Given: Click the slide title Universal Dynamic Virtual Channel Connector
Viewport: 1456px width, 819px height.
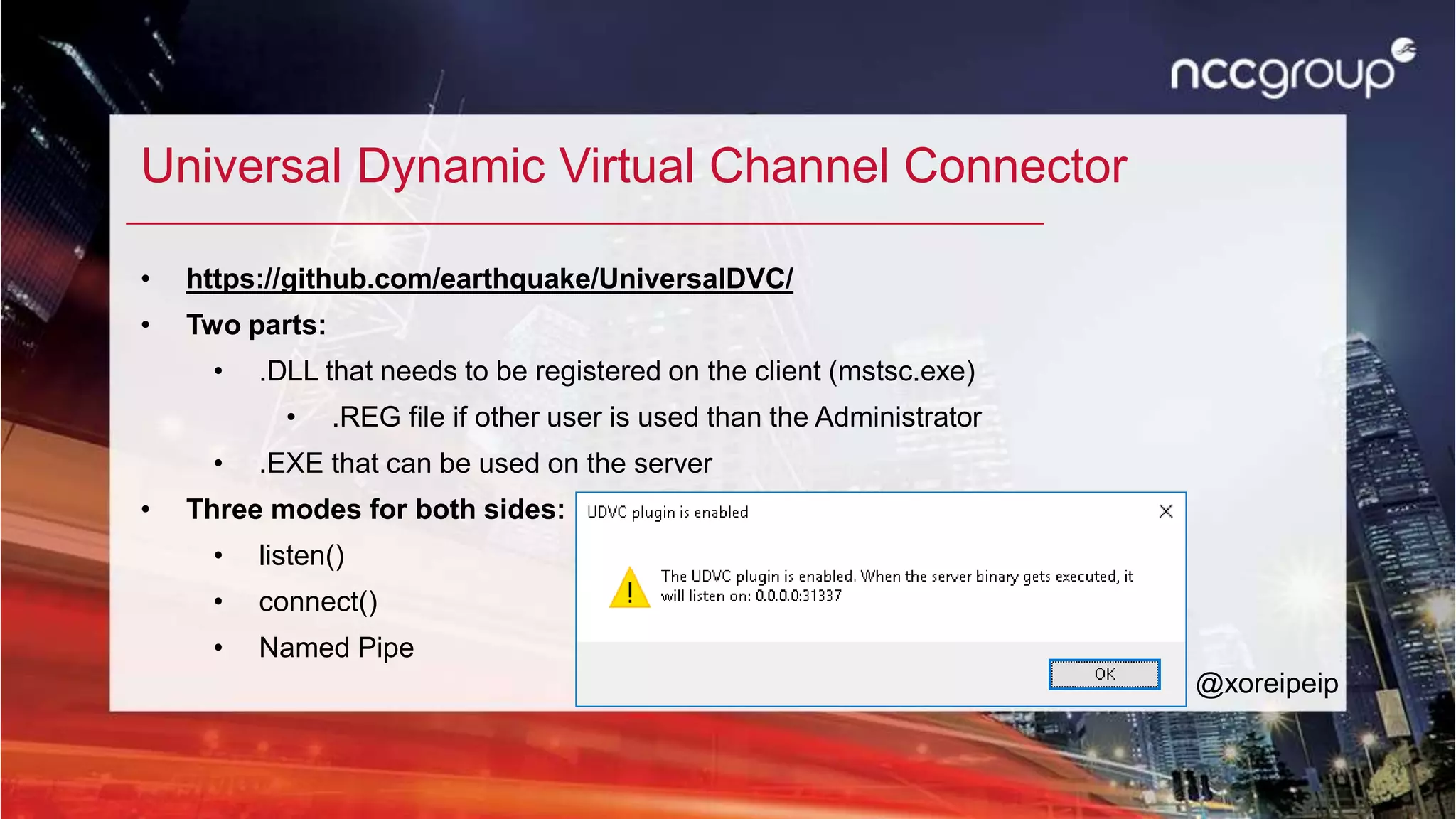Looking at the screenshot, I should 634,166.
